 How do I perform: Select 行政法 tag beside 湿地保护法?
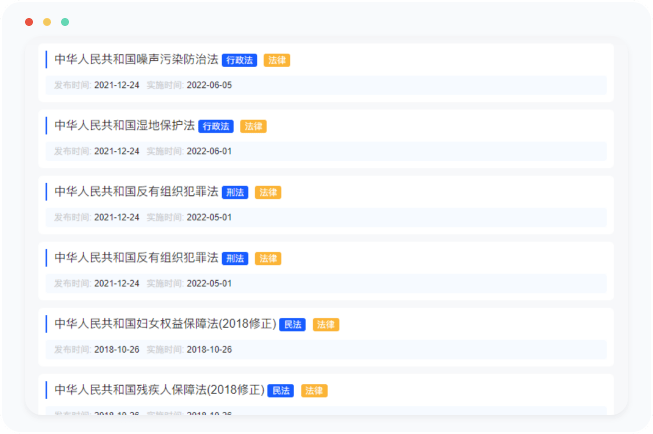tap(215, 126)
